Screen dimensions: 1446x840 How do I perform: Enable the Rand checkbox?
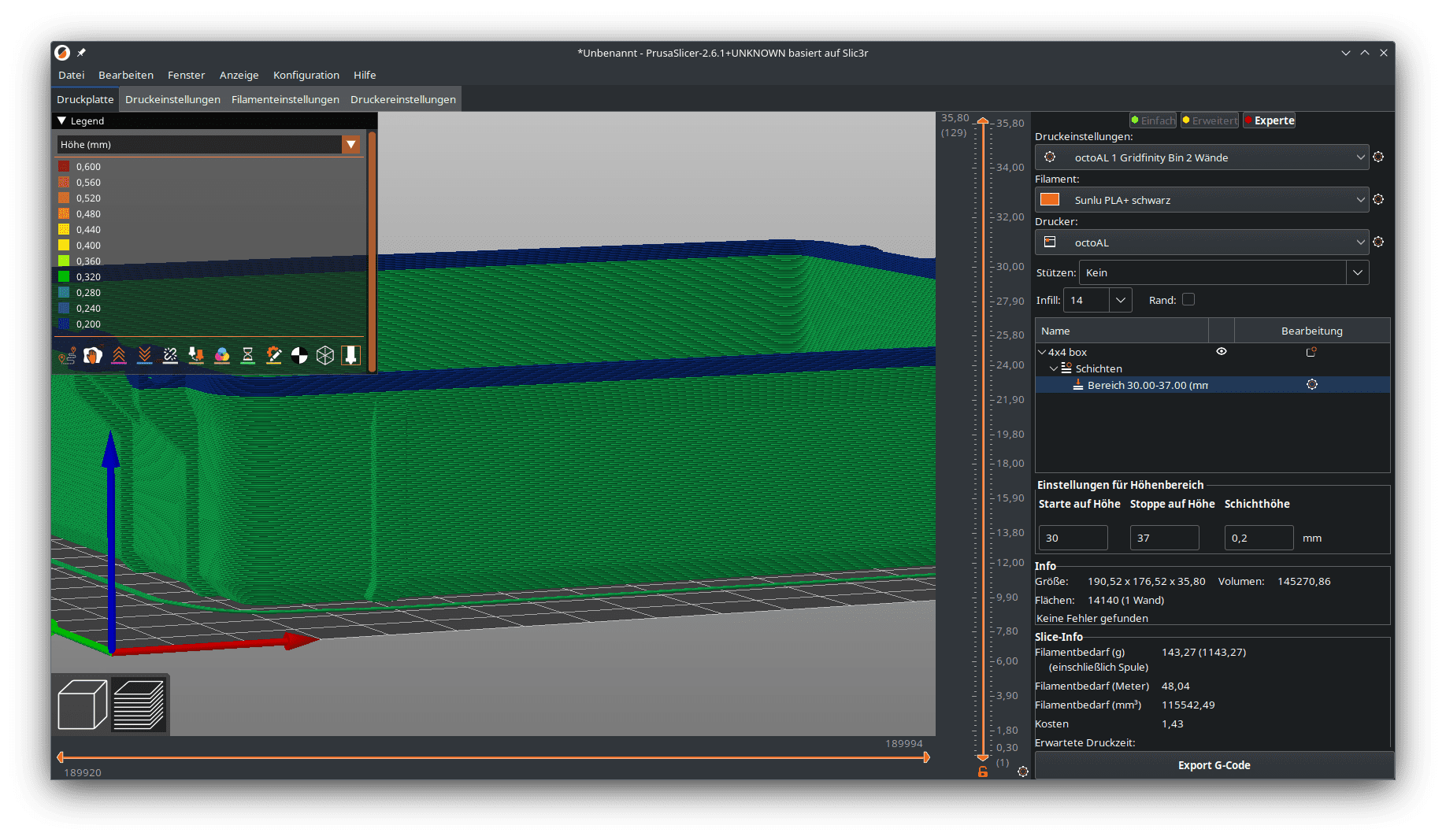[1188, 299]
